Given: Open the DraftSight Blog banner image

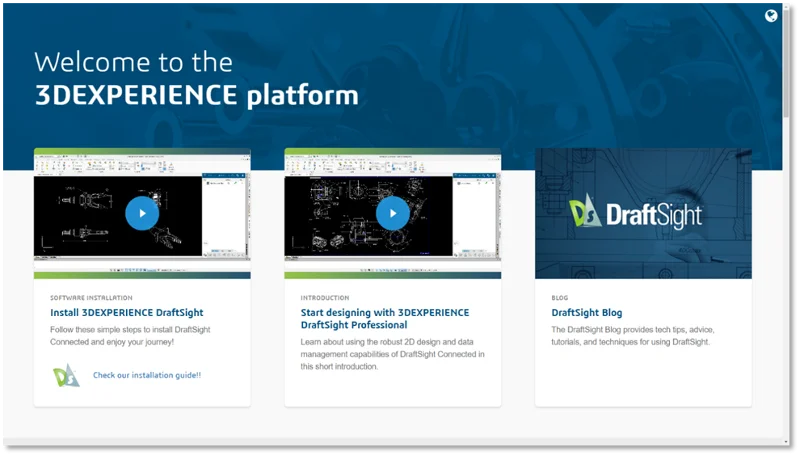Looking at the screenshot, I should click(x=643, y=213).
